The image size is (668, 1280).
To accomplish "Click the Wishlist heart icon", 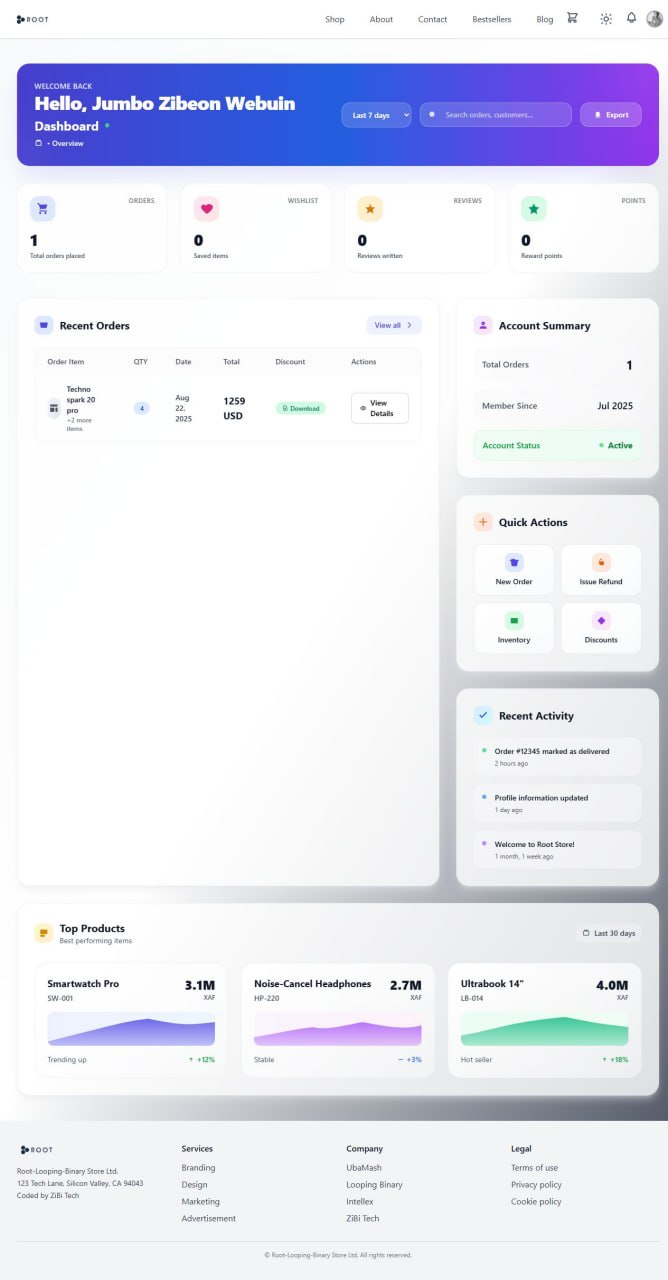I will tap(207, 209).
